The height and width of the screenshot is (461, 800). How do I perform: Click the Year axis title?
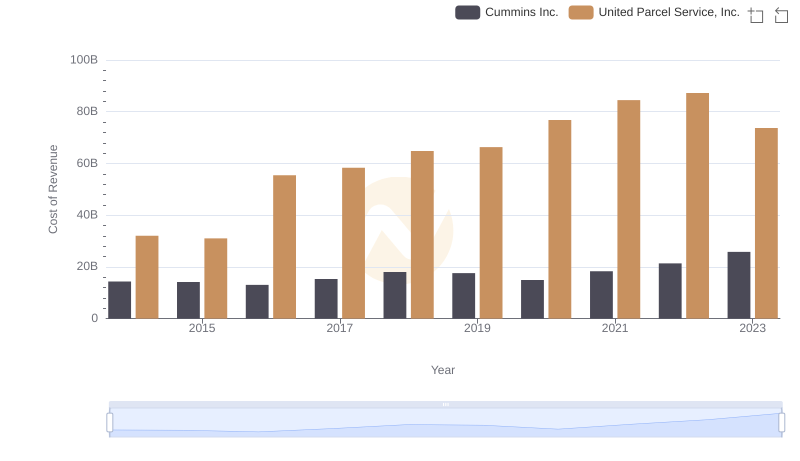[x=443, y=370]
